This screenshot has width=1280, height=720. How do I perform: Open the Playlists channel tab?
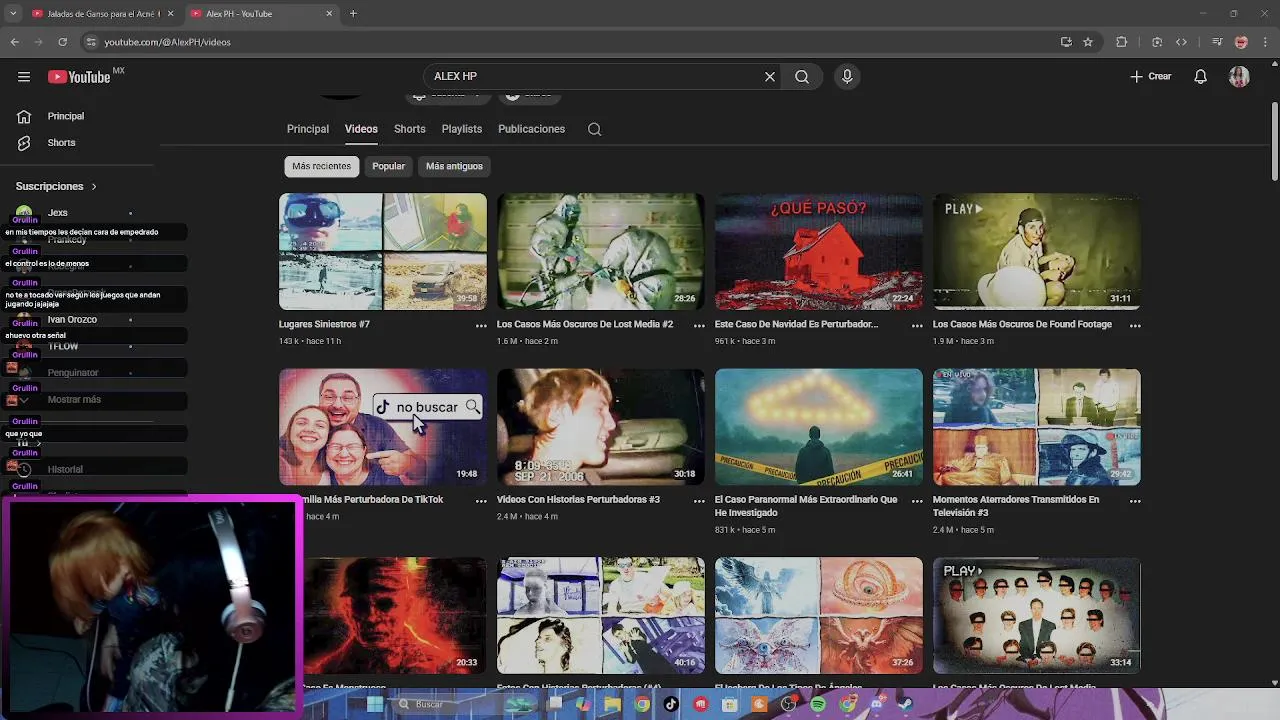coord(462,129)
